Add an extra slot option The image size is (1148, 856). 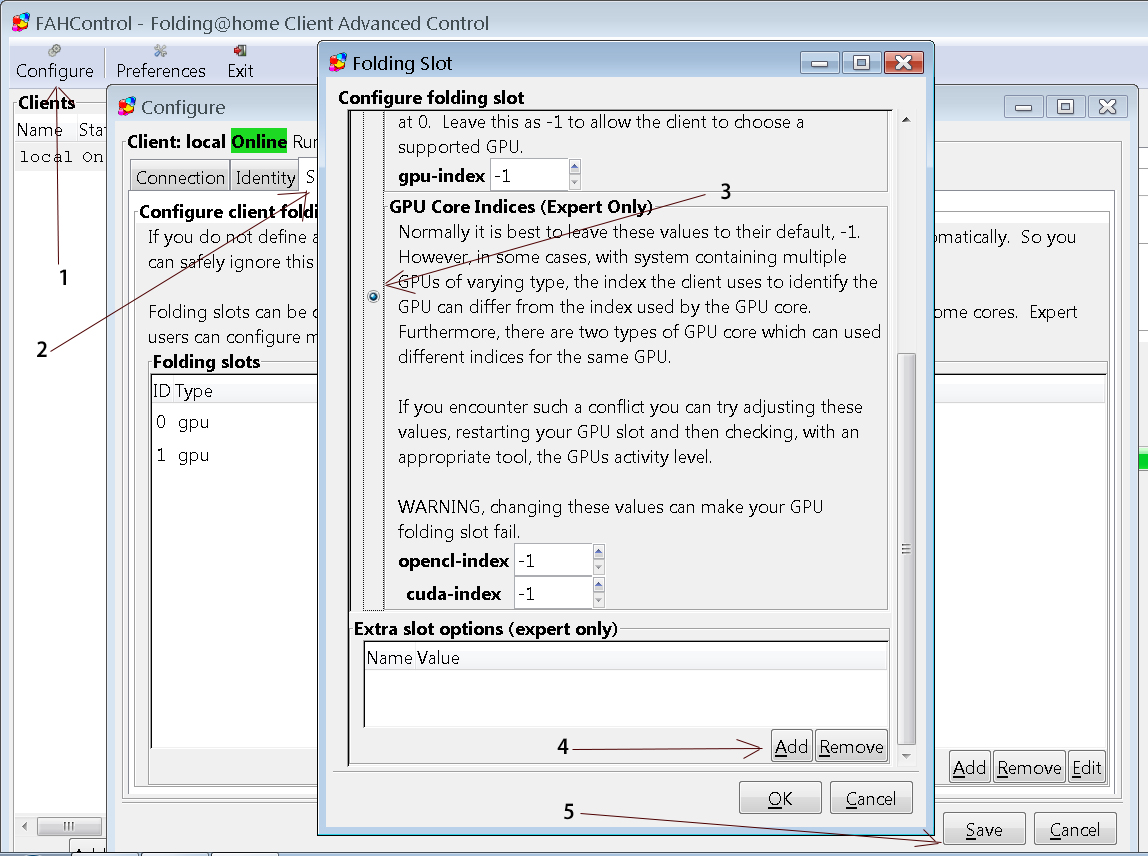pos(791,746)
